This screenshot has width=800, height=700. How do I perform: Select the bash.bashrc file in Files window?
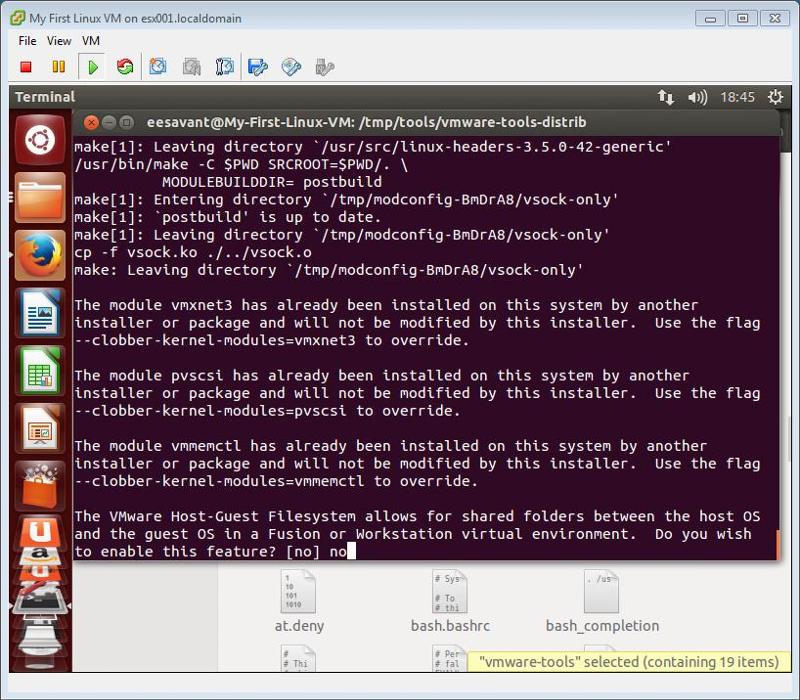(x=450, y=602)
